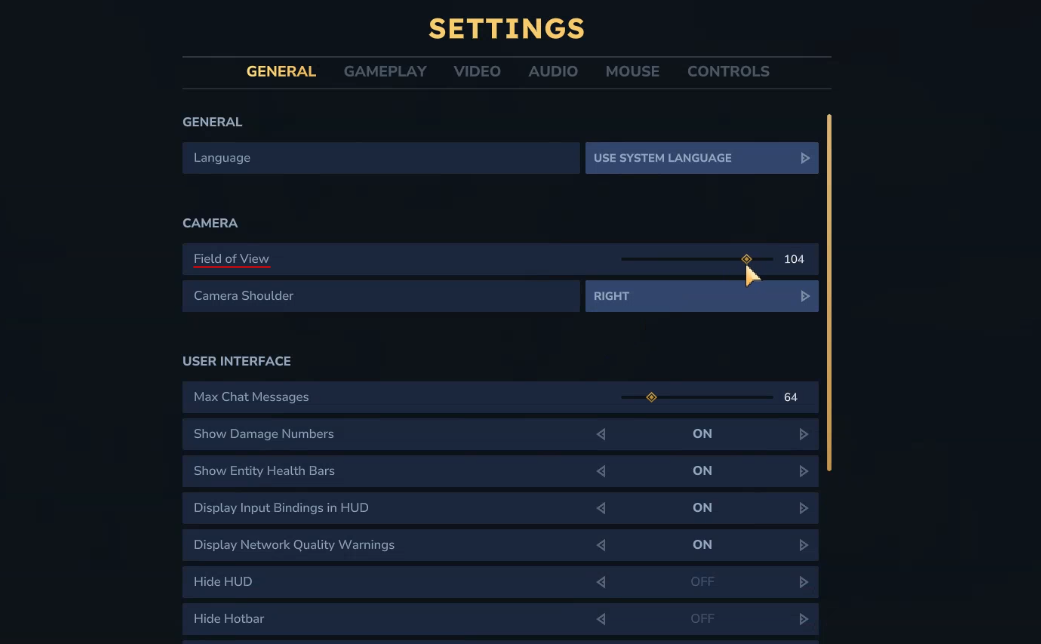Click left arrow for Hide HUD
1041x644 pixels.
(601, 582)
